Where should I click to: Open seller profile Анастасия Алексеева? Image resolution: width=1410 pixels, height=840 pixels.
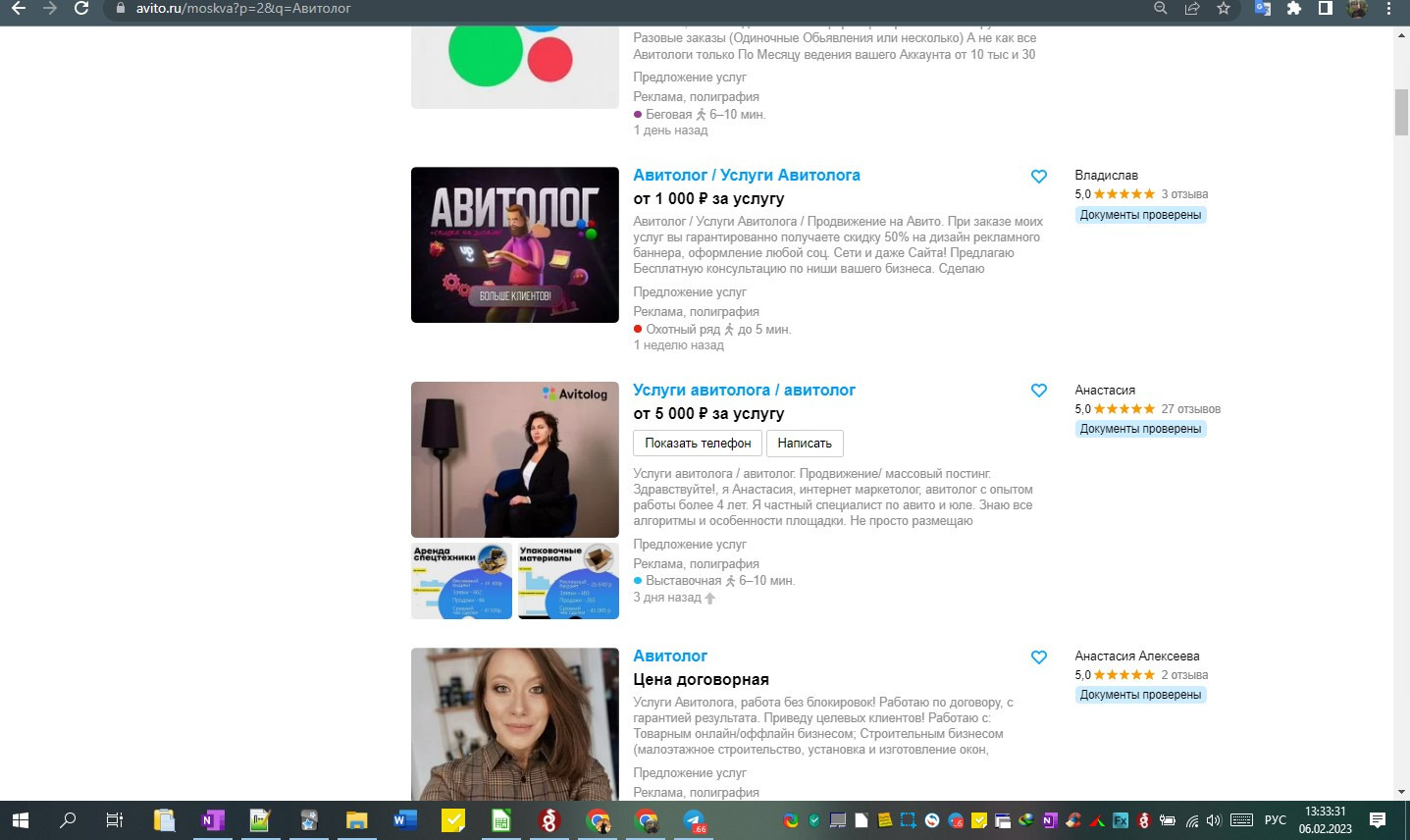(1136, 656)
